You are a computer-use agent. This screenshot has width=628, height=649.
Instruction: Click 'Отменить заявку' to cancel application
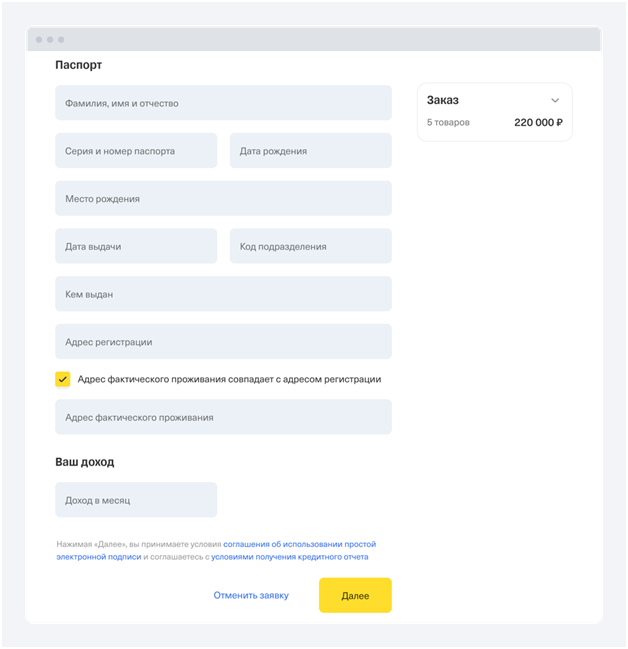pos(251,596)
